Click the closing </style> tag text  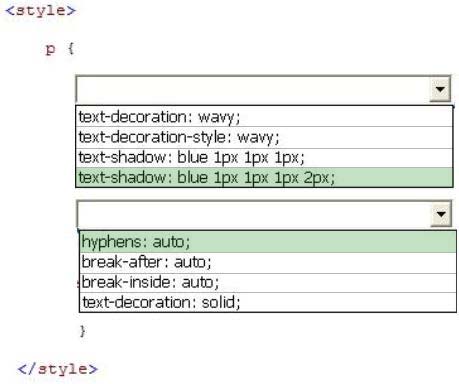click(57, 369)
